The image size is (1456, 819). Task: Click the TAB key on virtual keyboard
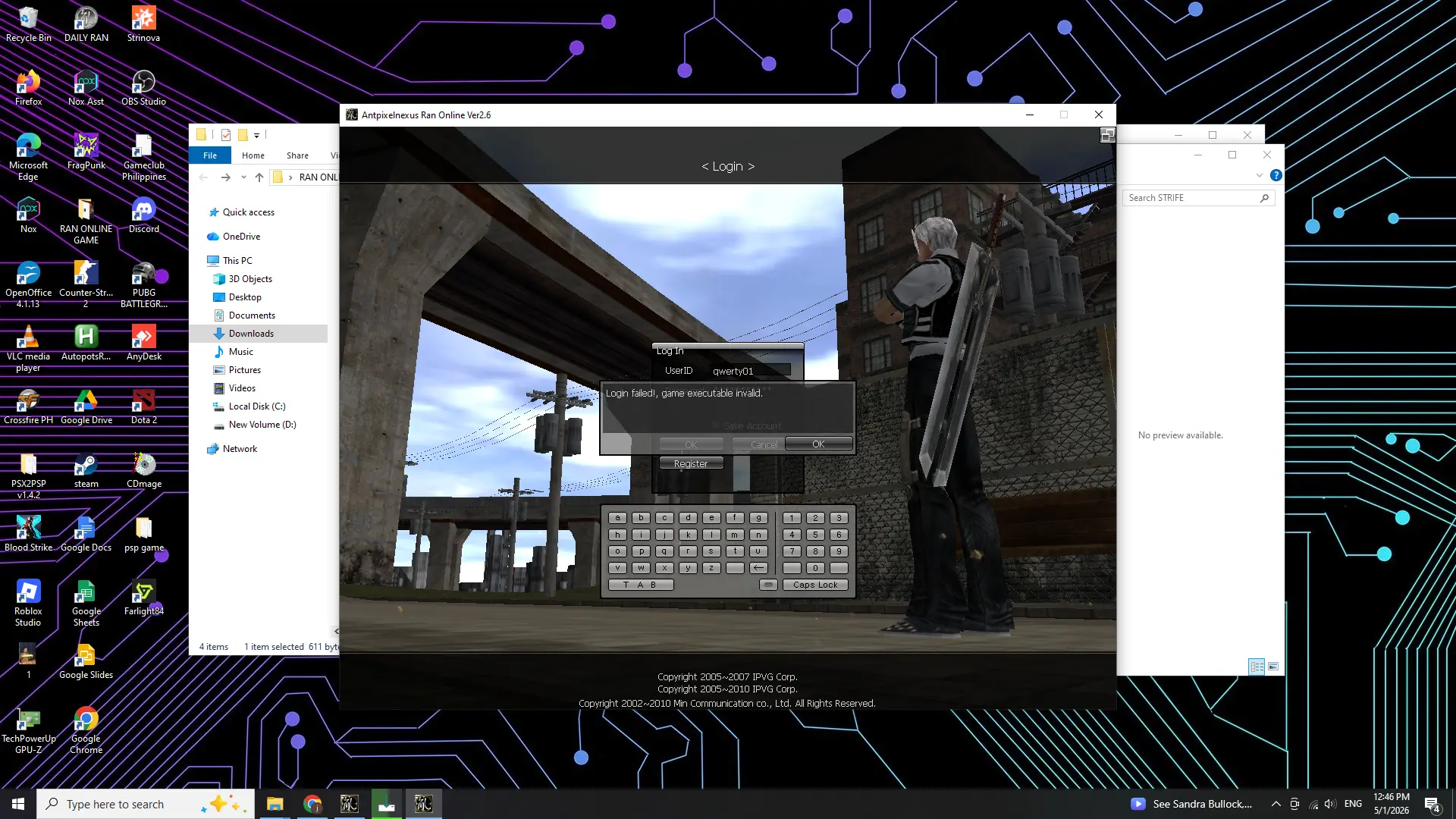tap(640, 585)
